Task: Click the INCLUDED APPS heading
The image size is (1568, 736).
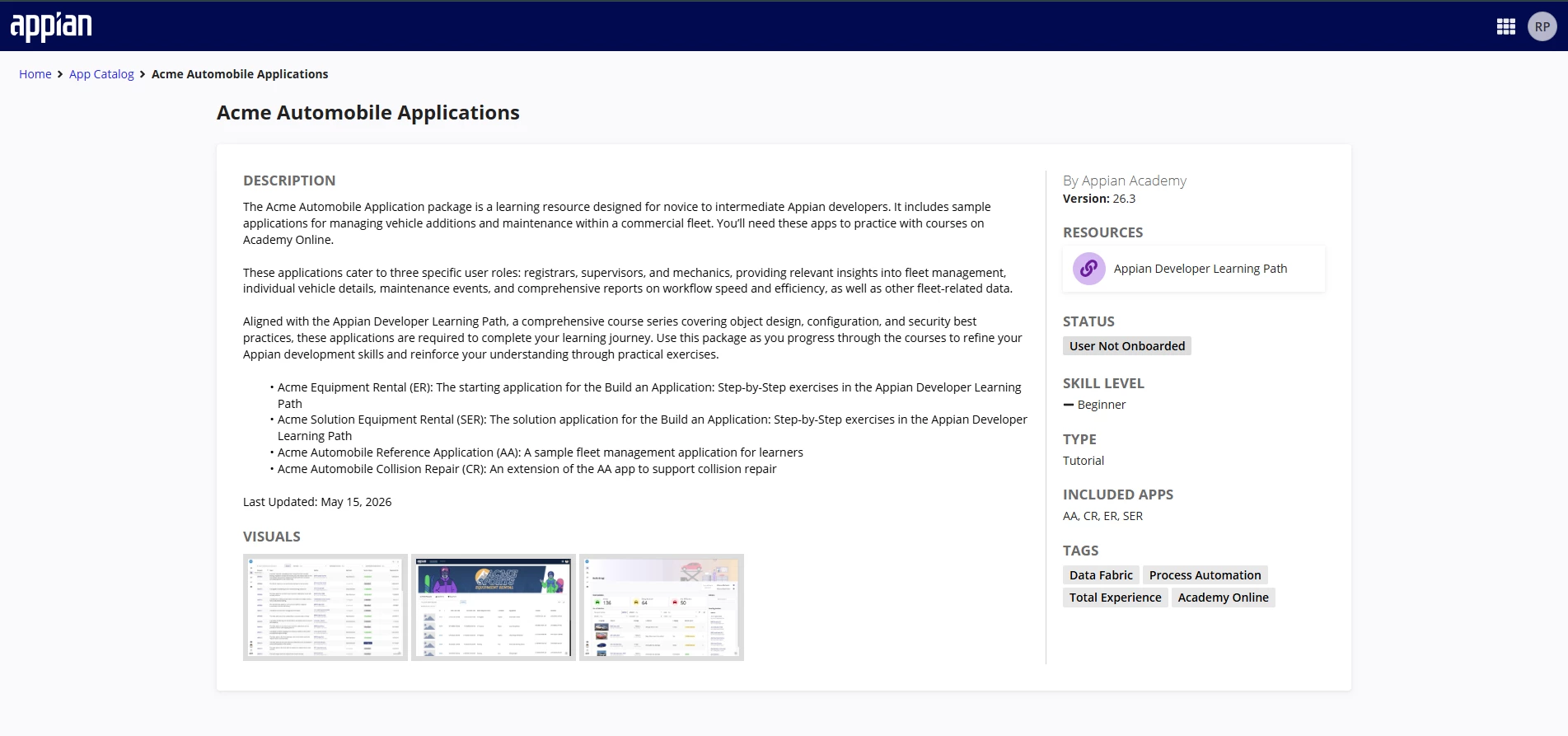Action: click(1118, 495)
